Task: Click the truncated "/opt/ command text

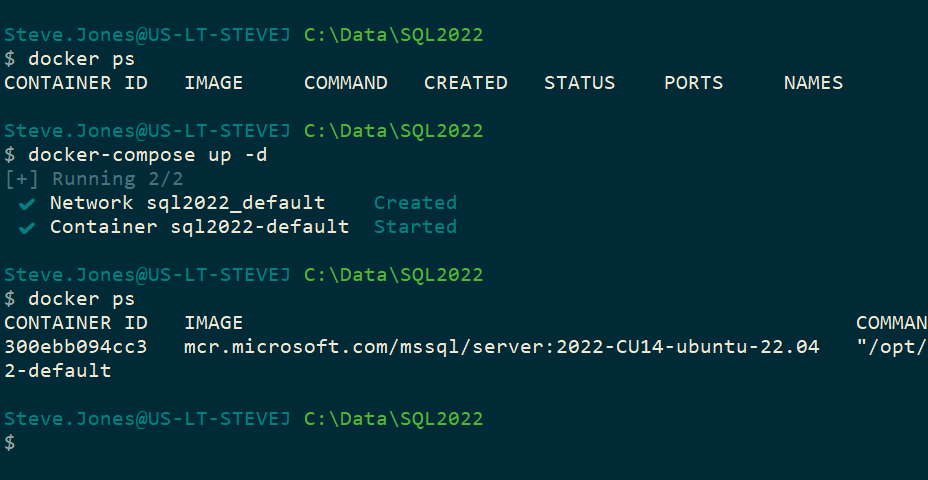Action: tap(892, 347)
